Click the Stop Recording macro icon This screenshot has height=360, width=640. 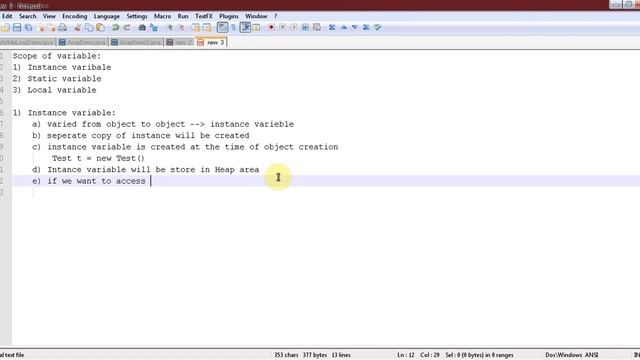[282, 27]
